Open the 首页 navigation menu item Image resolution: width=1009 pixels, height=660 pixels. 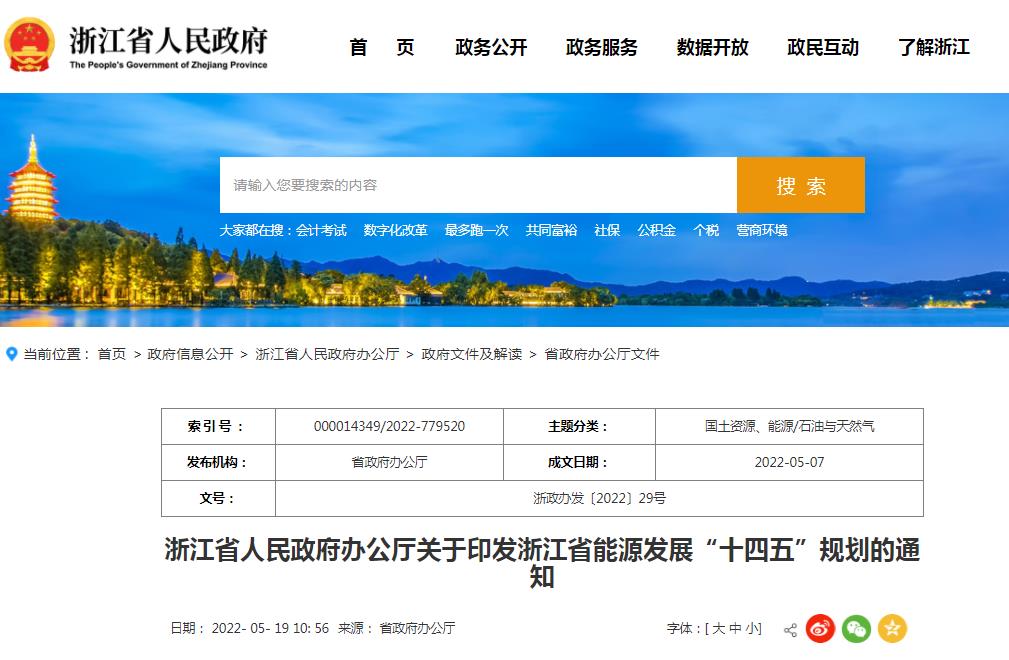[381, 47]
